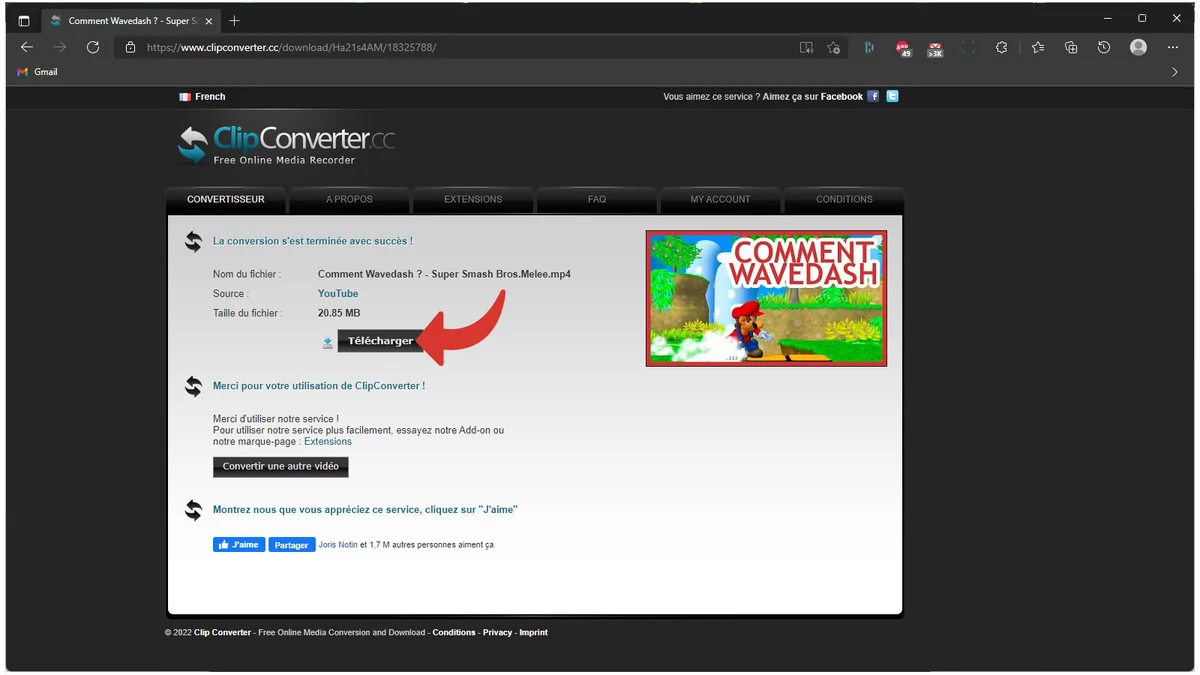
Task: Click the Twitter icon in header
Action: coord(893,96)
